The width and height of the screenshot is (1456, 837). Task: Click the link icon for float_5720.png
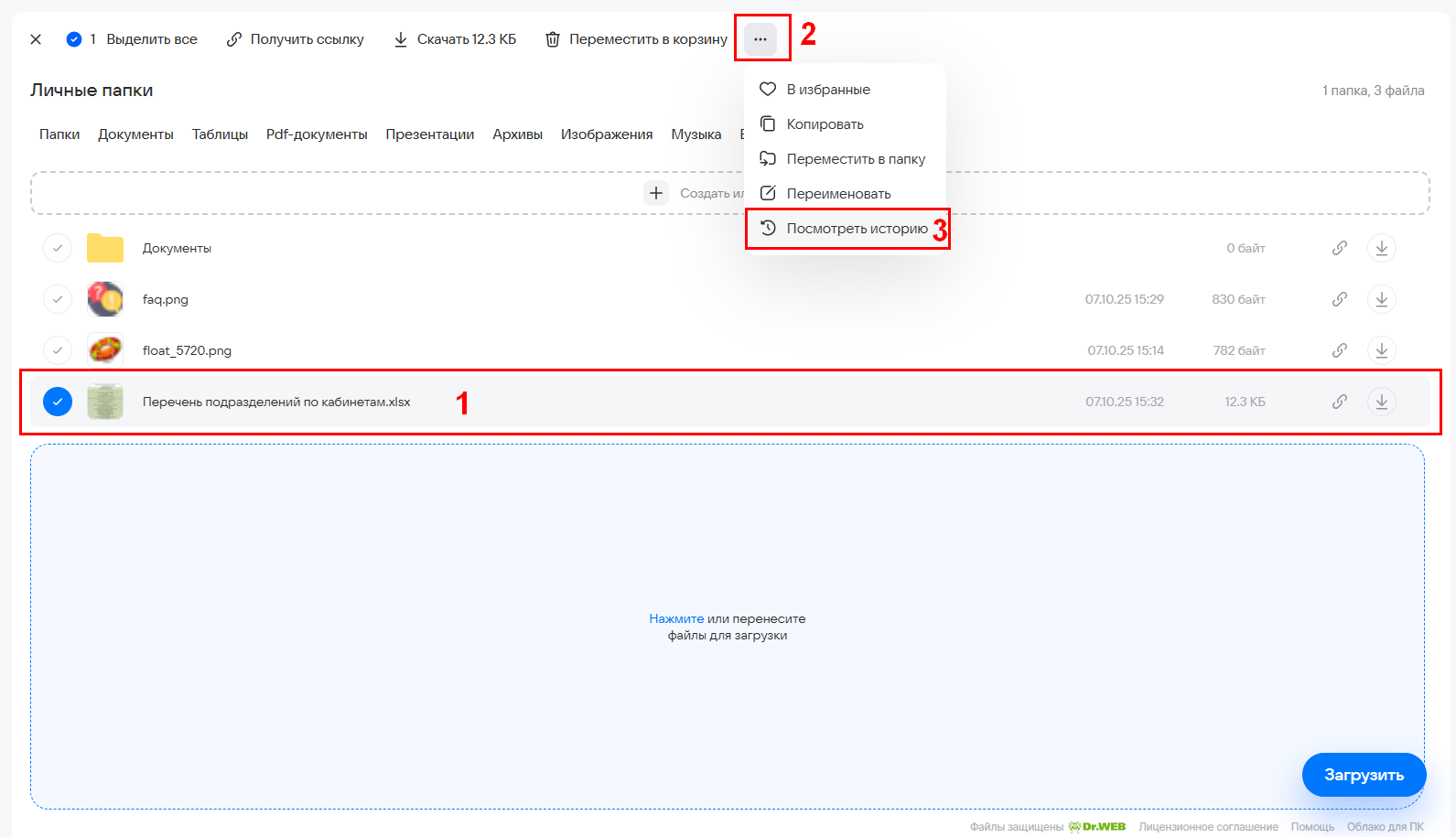click(1339, 350)
